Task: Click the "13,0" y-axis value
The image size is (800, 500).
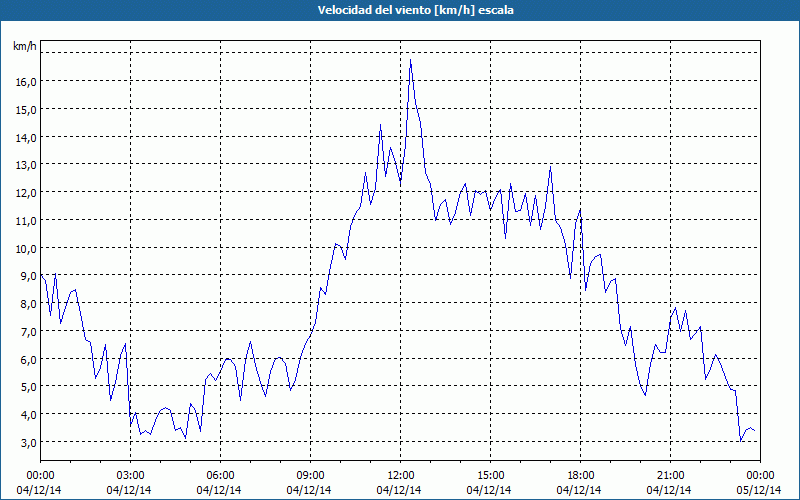Action: [x=24, y=165]
